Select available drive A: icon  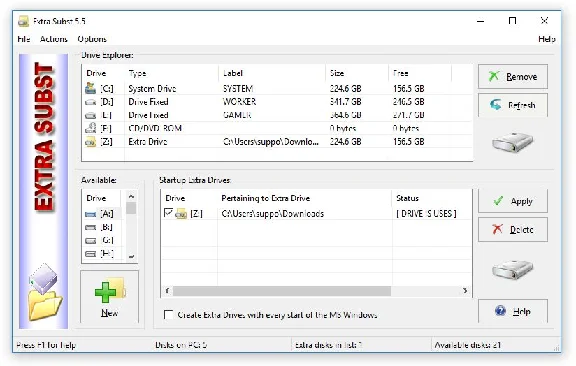click(90, 214)
